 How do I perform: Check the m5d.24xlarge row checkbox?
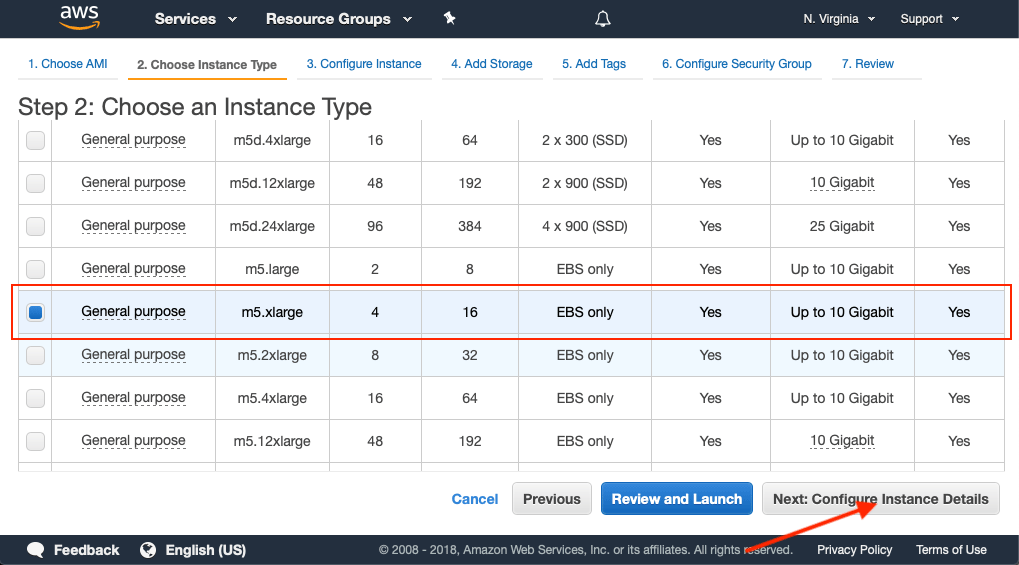point(36,226)
